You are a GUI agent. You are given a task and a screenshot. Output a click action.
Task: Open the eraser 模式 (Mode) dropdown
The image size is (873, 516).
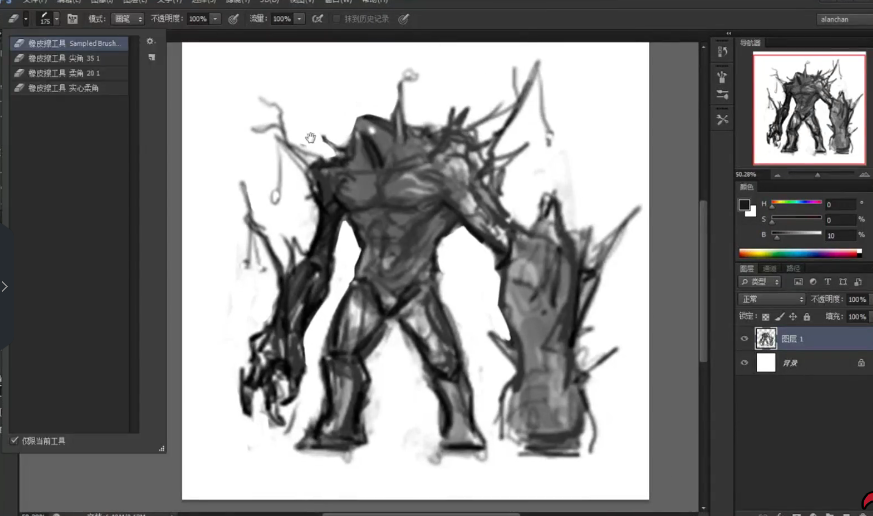pos(127,19)
